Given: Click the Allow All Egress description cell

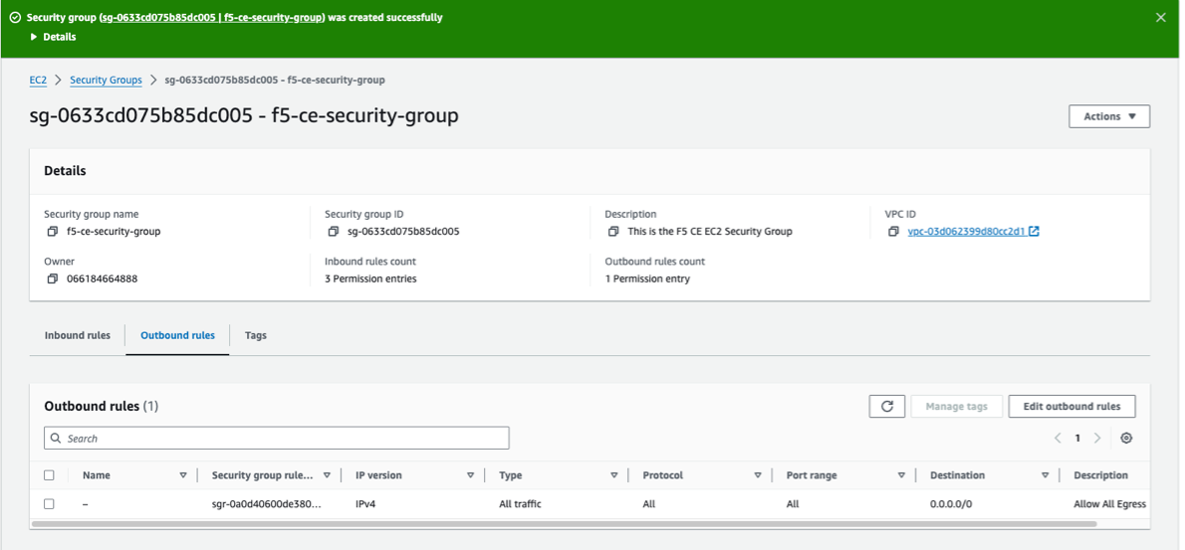Looking at the screenshot, I should coord(1109,504).
